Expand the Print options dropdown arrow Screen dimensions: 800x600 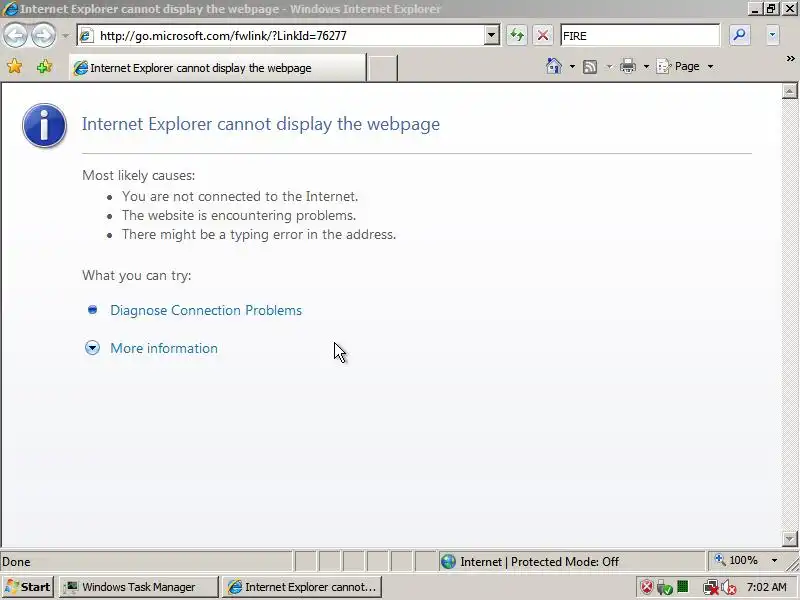(x=646, y=66)
